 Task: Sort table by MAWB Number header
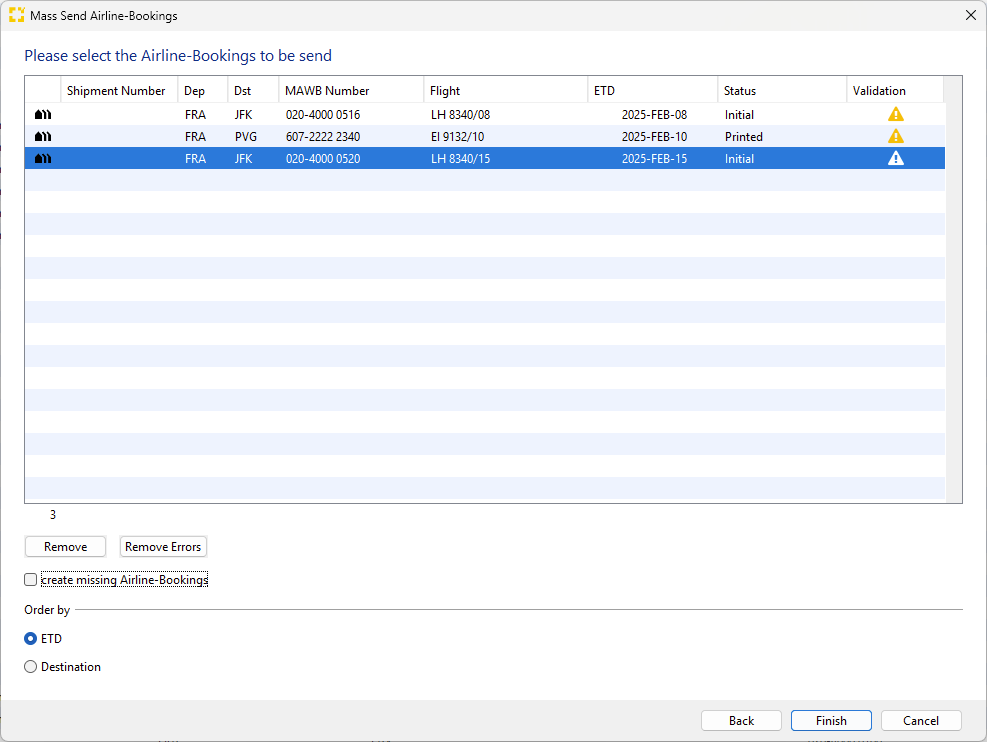coord(327,91)
